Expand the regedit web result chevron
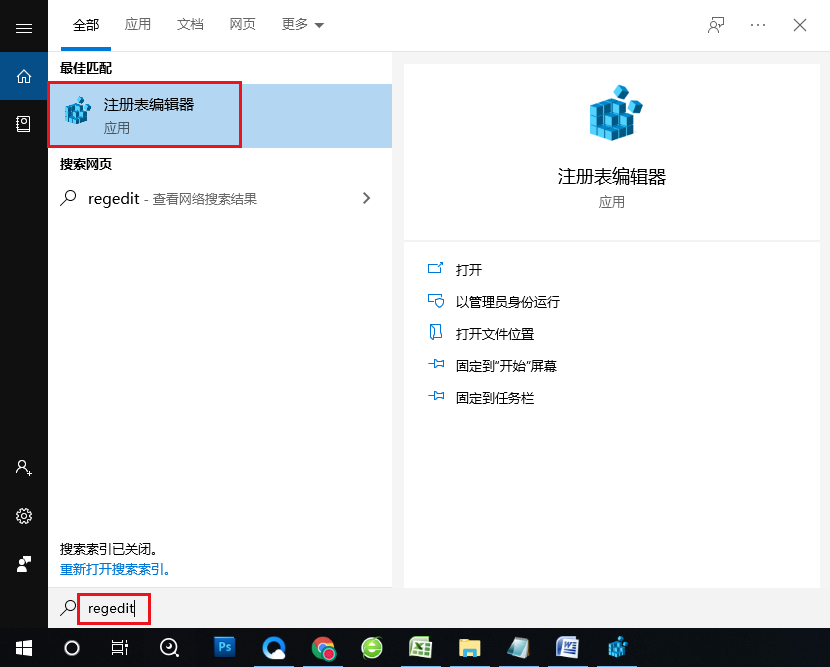 (x=366, y=198)
